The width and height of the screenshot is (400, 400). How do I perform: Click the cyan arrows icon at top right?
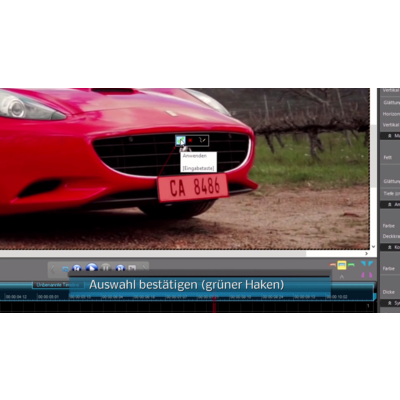click(x=367, y=265)
